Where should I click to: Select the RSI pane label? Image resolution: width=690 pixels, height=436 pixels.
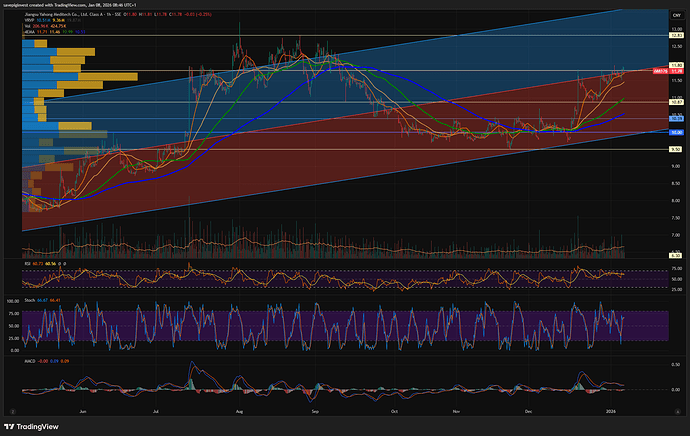tap(27, 265)
